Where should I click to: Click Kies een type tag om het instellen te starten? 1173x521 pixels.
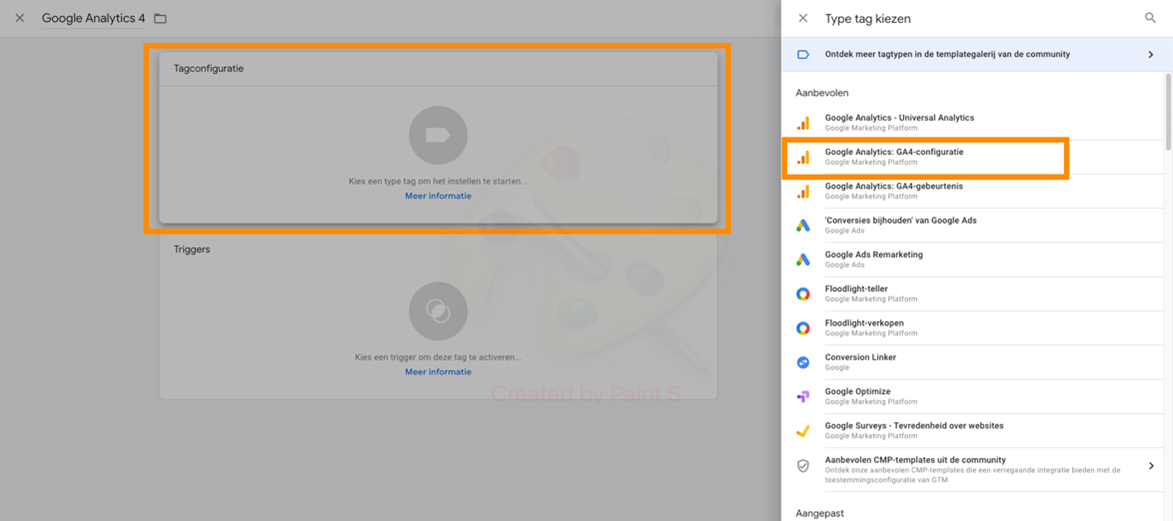438,181
